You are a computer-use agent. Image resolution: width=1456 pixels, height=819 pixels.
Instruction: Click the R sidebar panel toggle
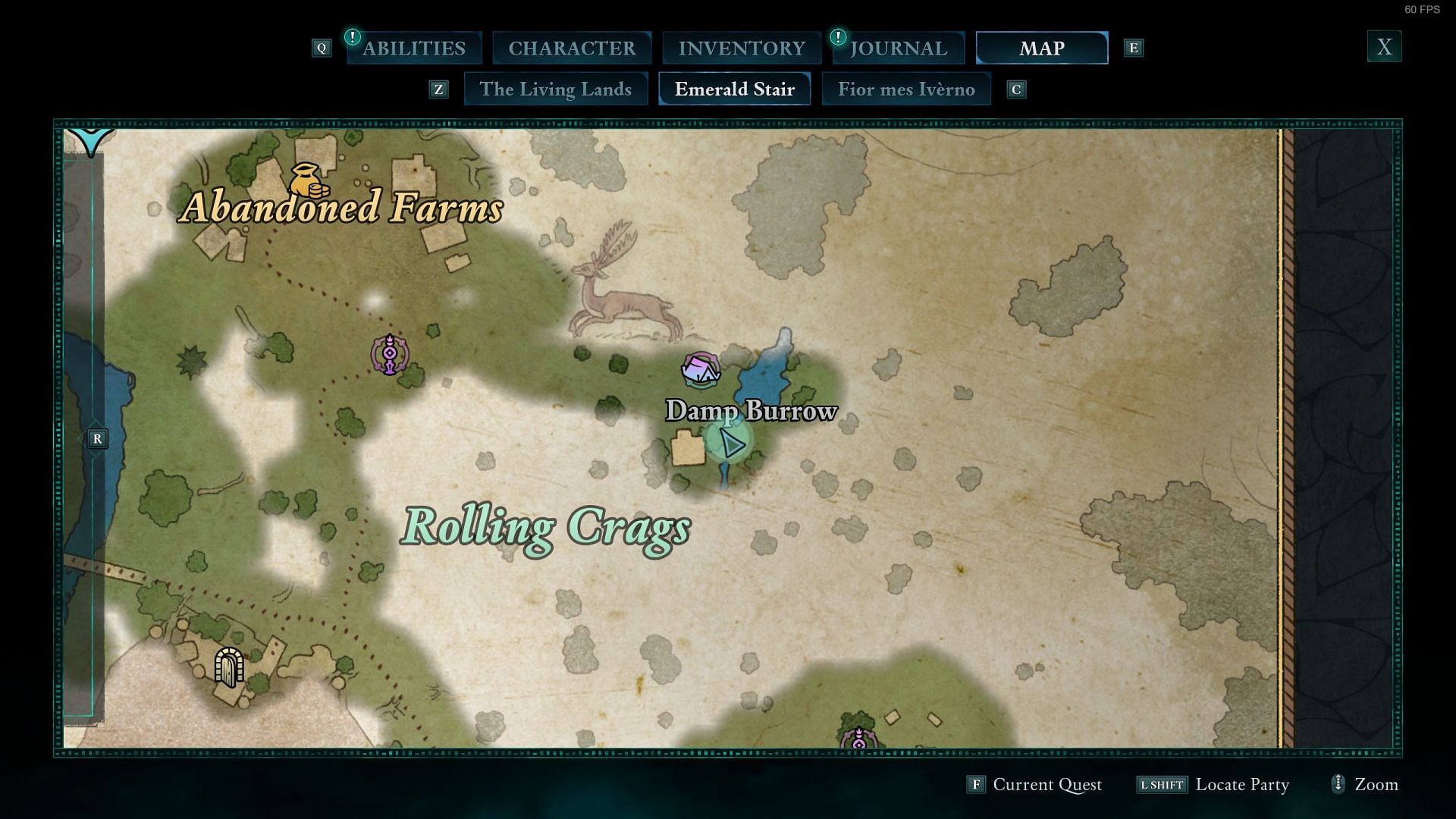coord(97,438)
